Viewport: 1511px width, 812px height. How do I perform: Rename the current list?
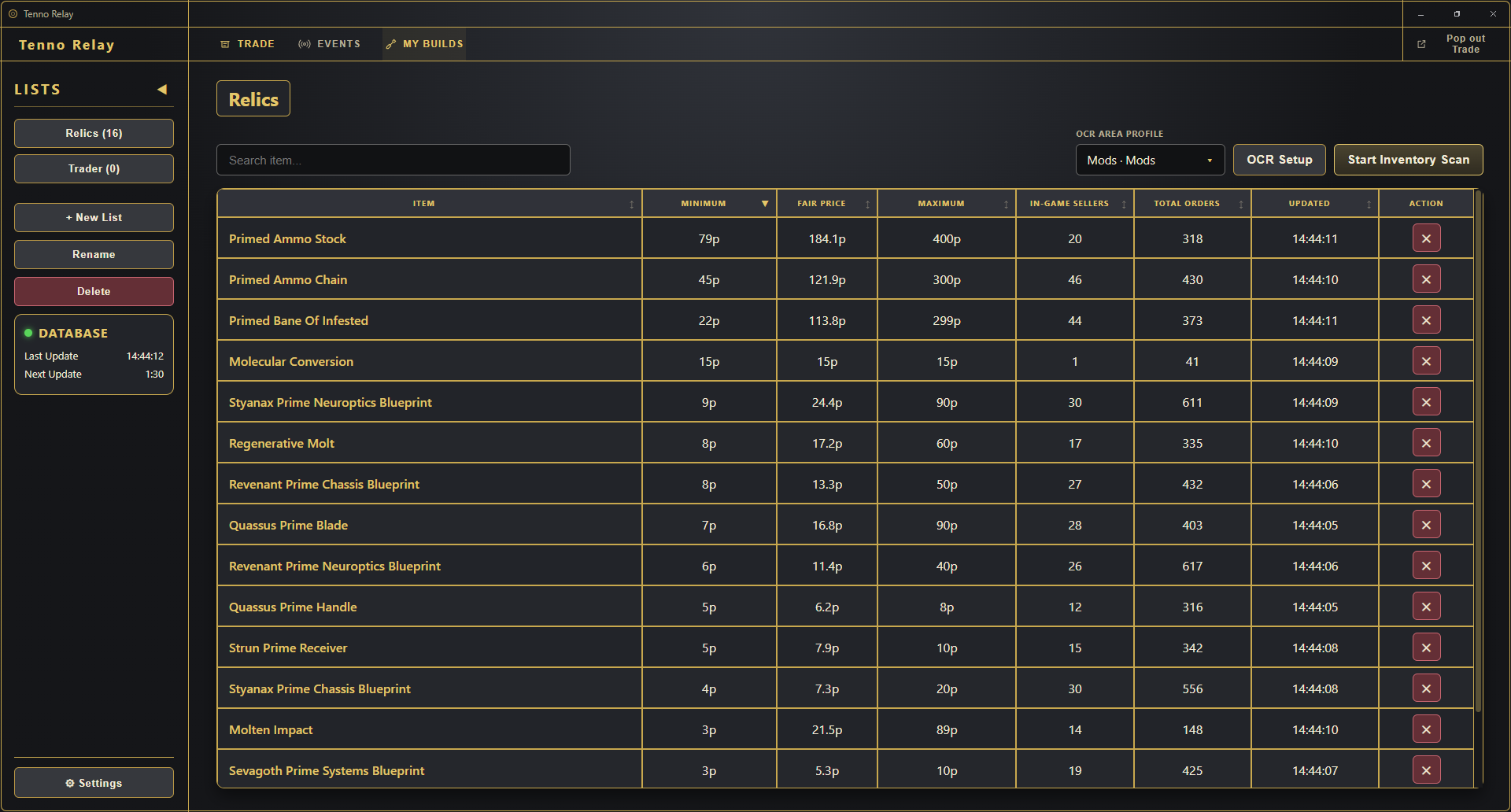click(x=94, y=254)
